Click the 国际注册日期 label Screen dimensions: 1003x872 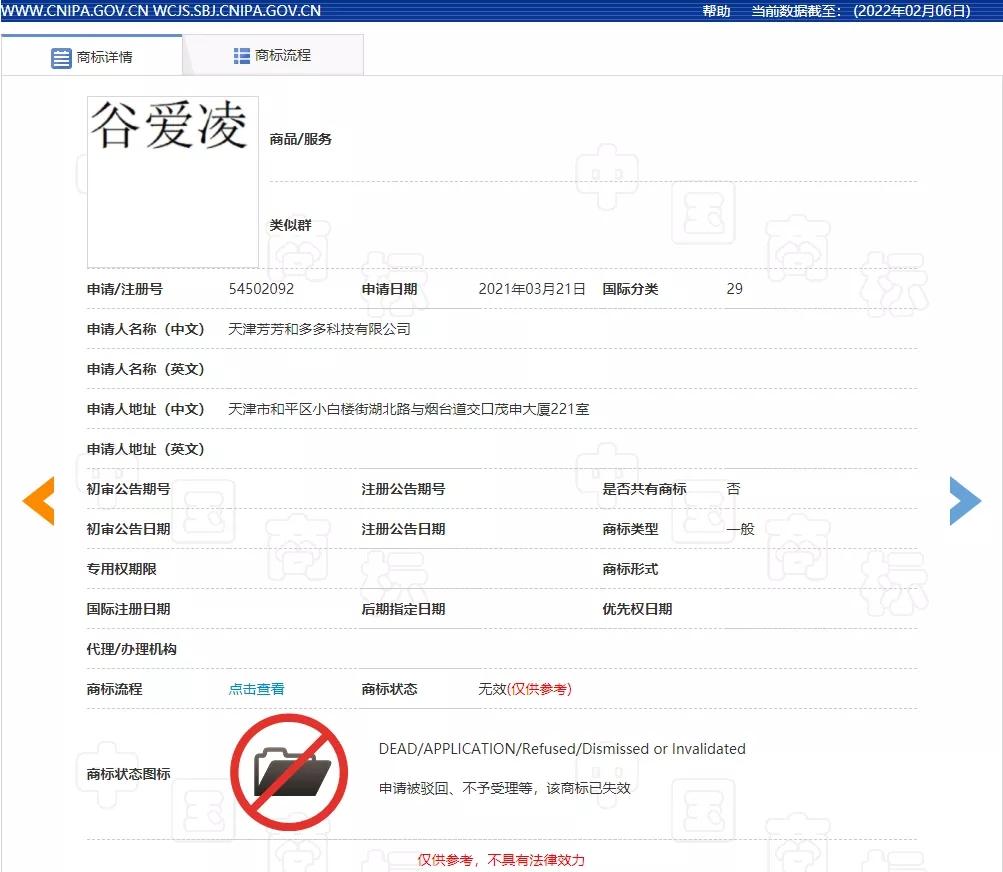tap(129, 609)
